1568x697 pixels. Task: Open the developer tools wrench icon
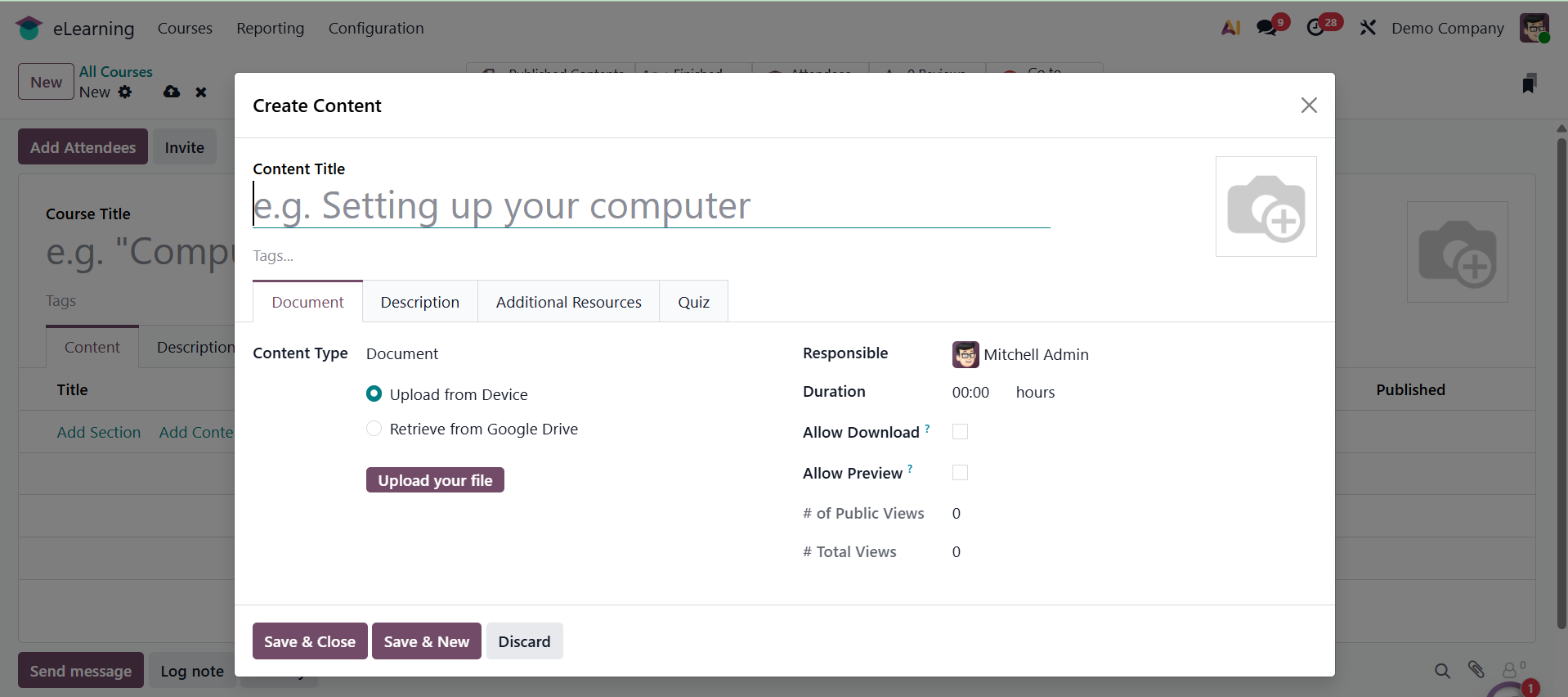pos(1368,28)
